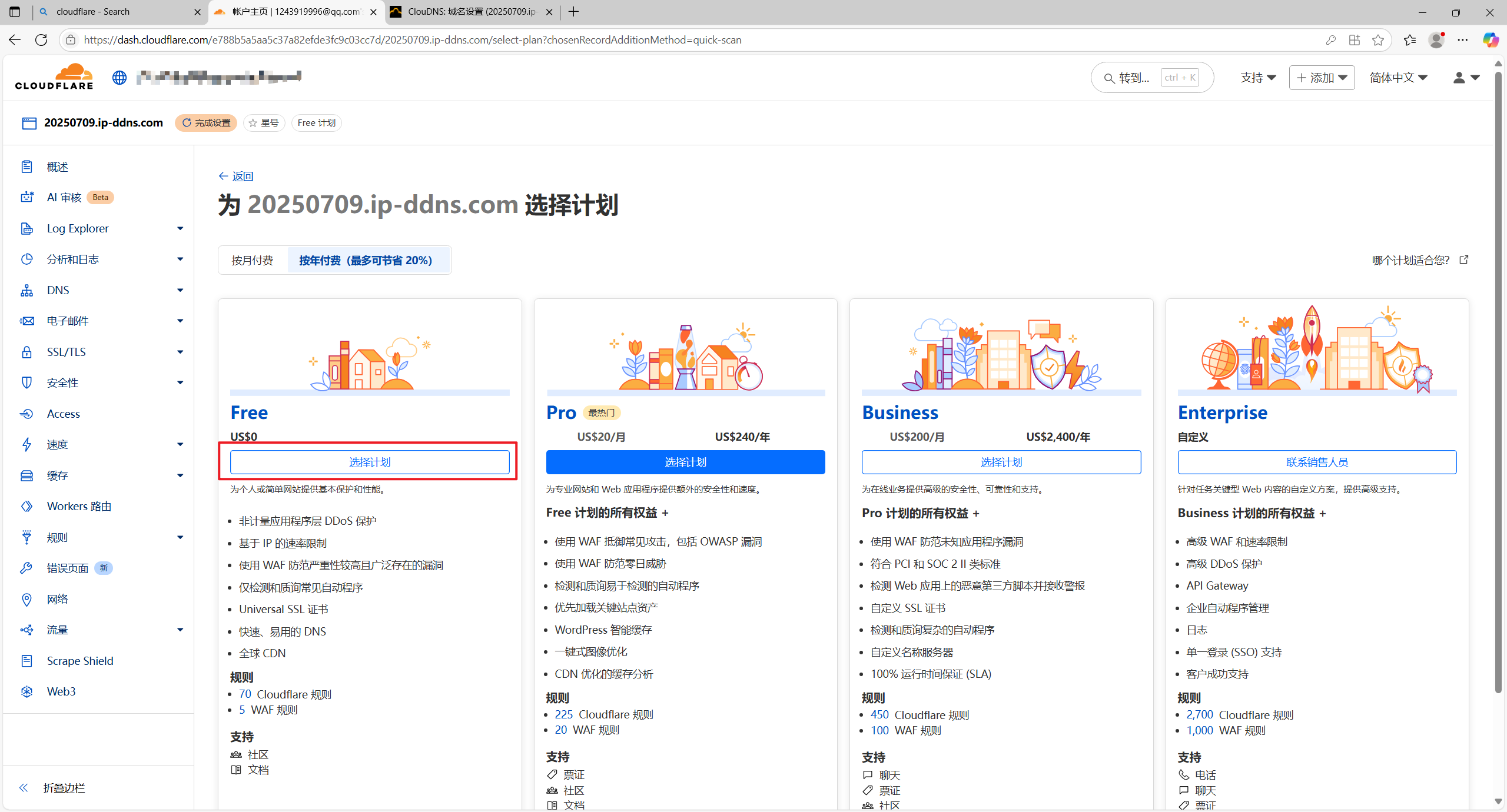Expand 安全性 submenu arrow

click(x=180, y=382)
